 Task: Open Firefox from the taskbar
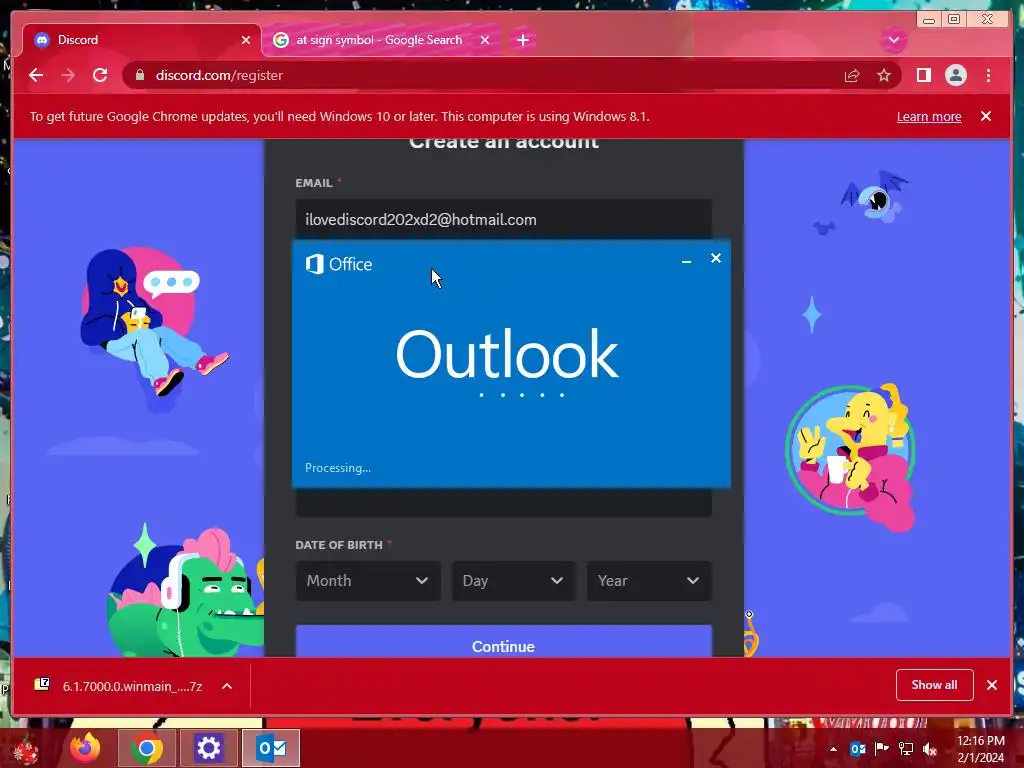tap(85, 748)
